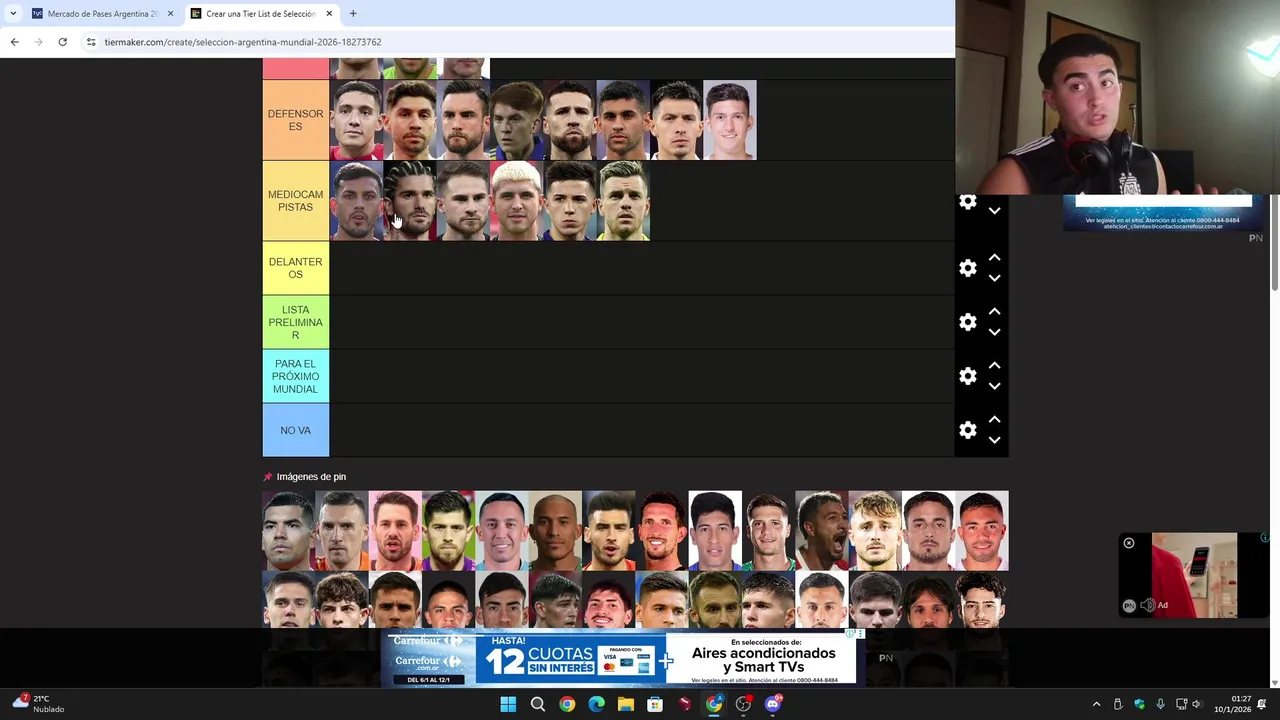Reload the tiermaker page
Image resolution: width=1280 pixels, height=720 pixels.
click(62, 42)
